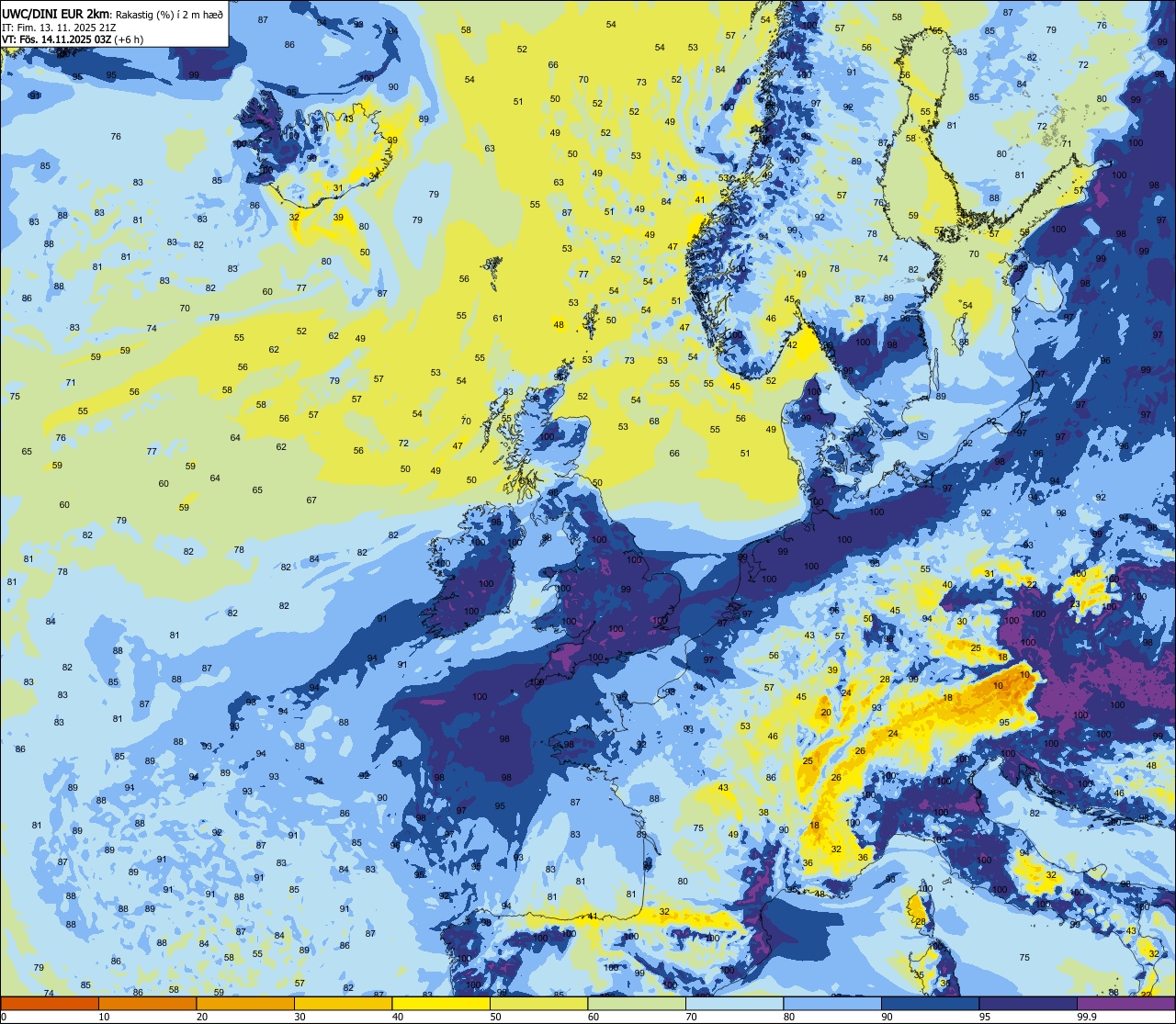This screenshot has height=1024, width=1176.
Task: Click the 'IT: Fim. 13. 11. 2025 21Z' line
Action: [59, 27]
